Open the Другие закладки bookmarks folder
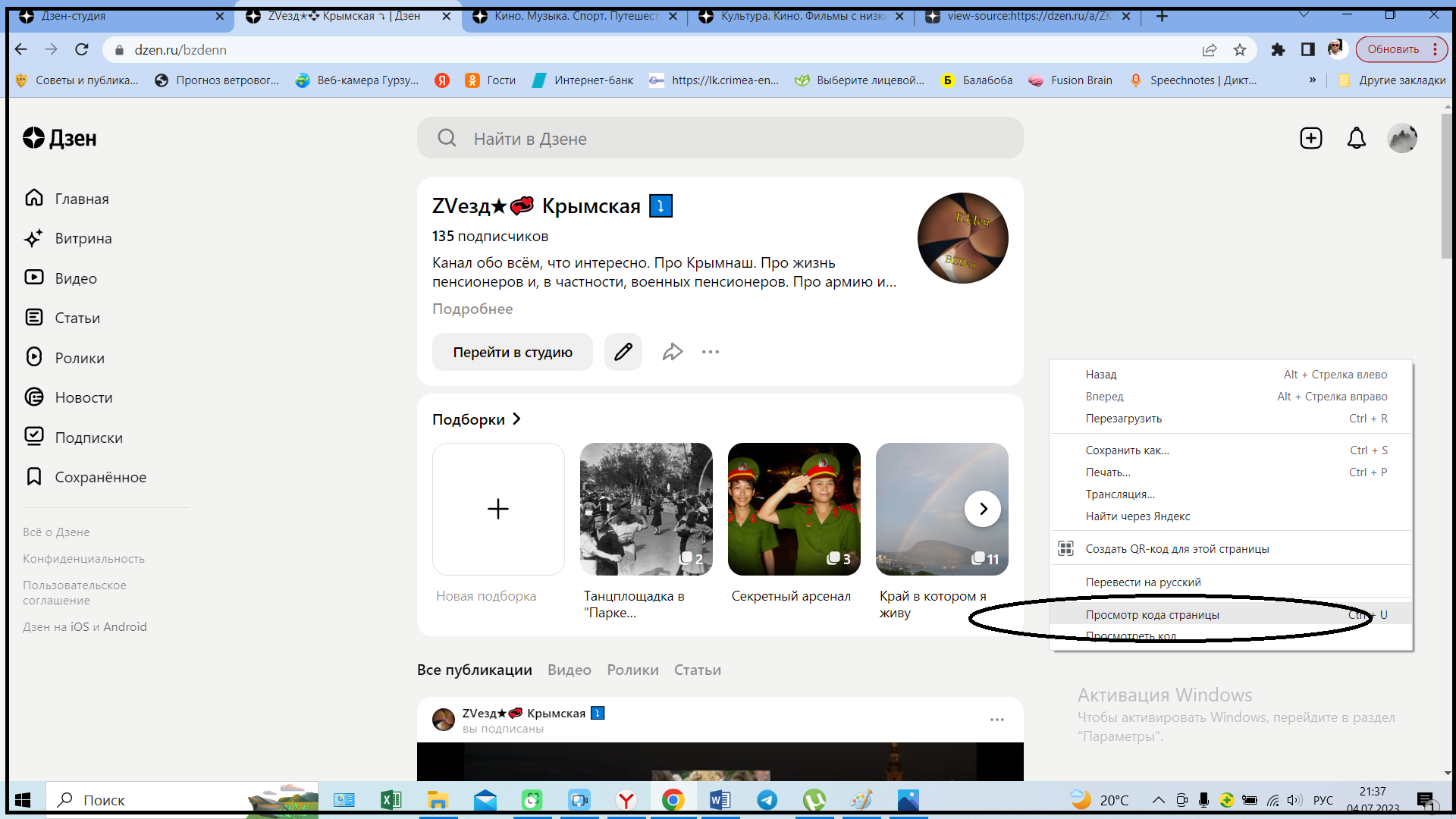 (x=1392, y=80)
